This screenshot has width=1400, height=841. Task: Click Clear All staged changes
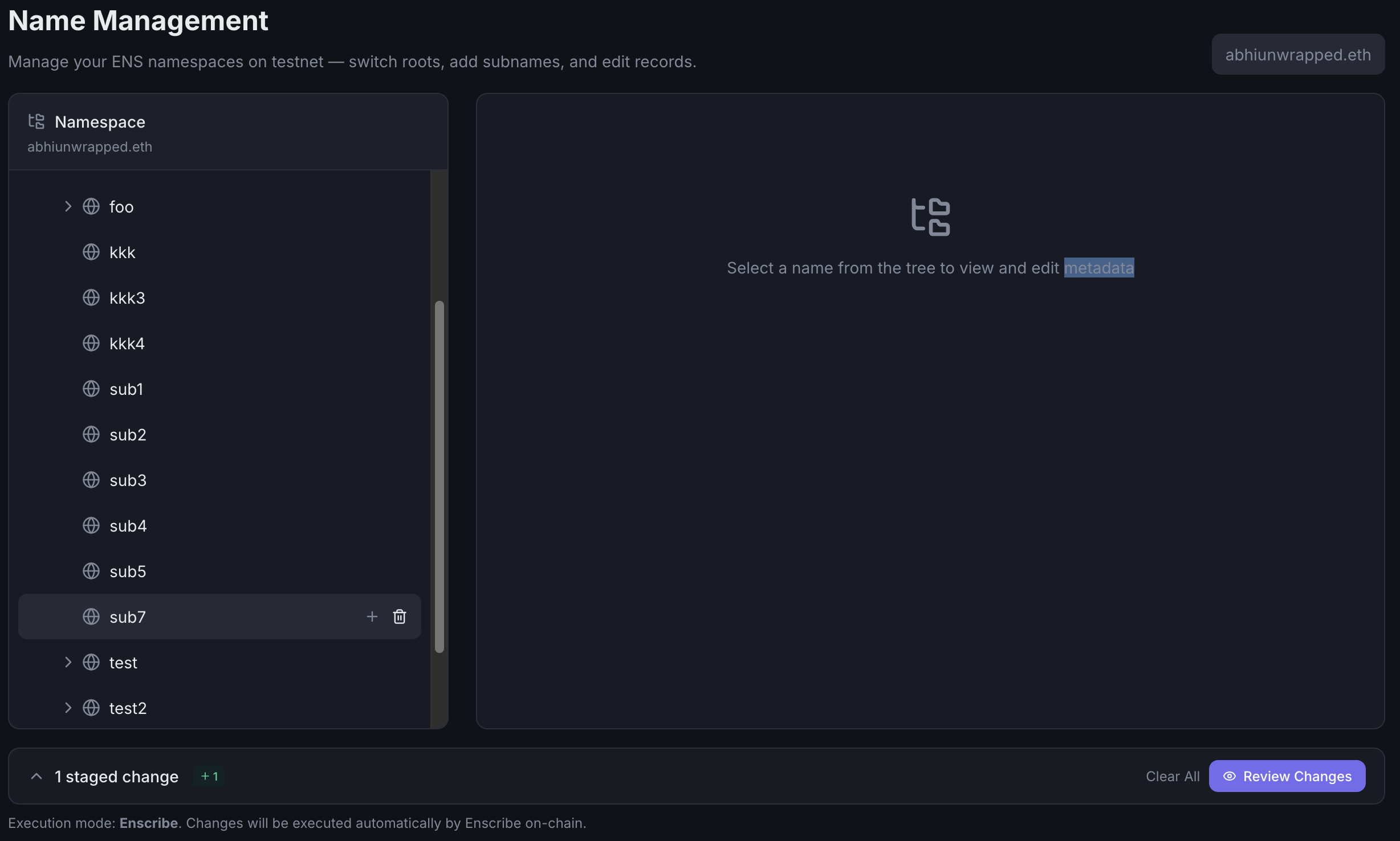click(1173, 776)
